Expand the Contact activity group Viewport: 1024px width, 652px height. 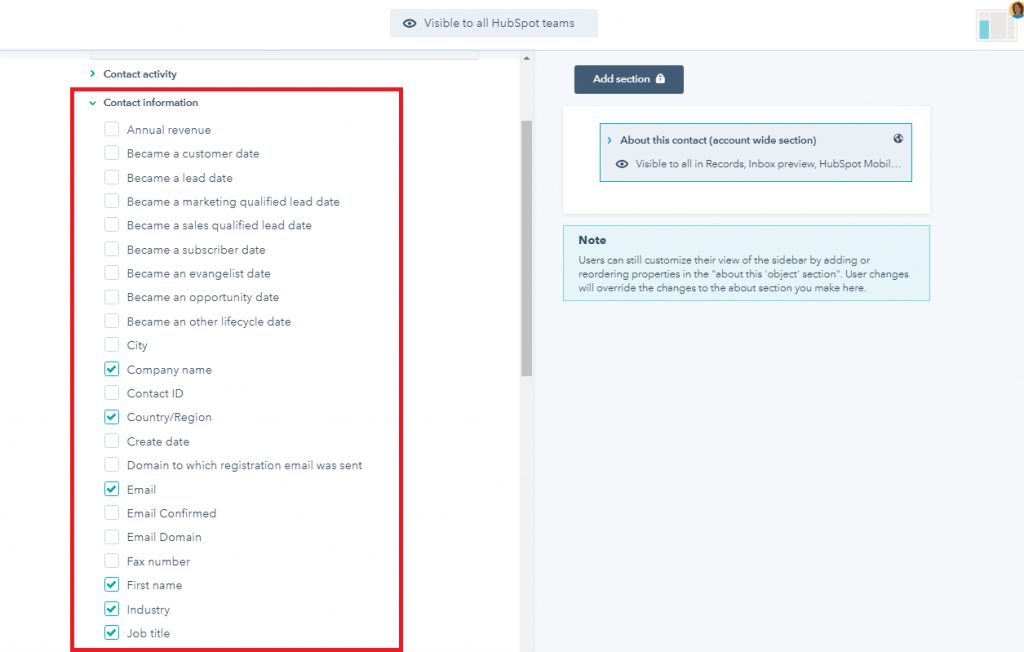(92, 74)
